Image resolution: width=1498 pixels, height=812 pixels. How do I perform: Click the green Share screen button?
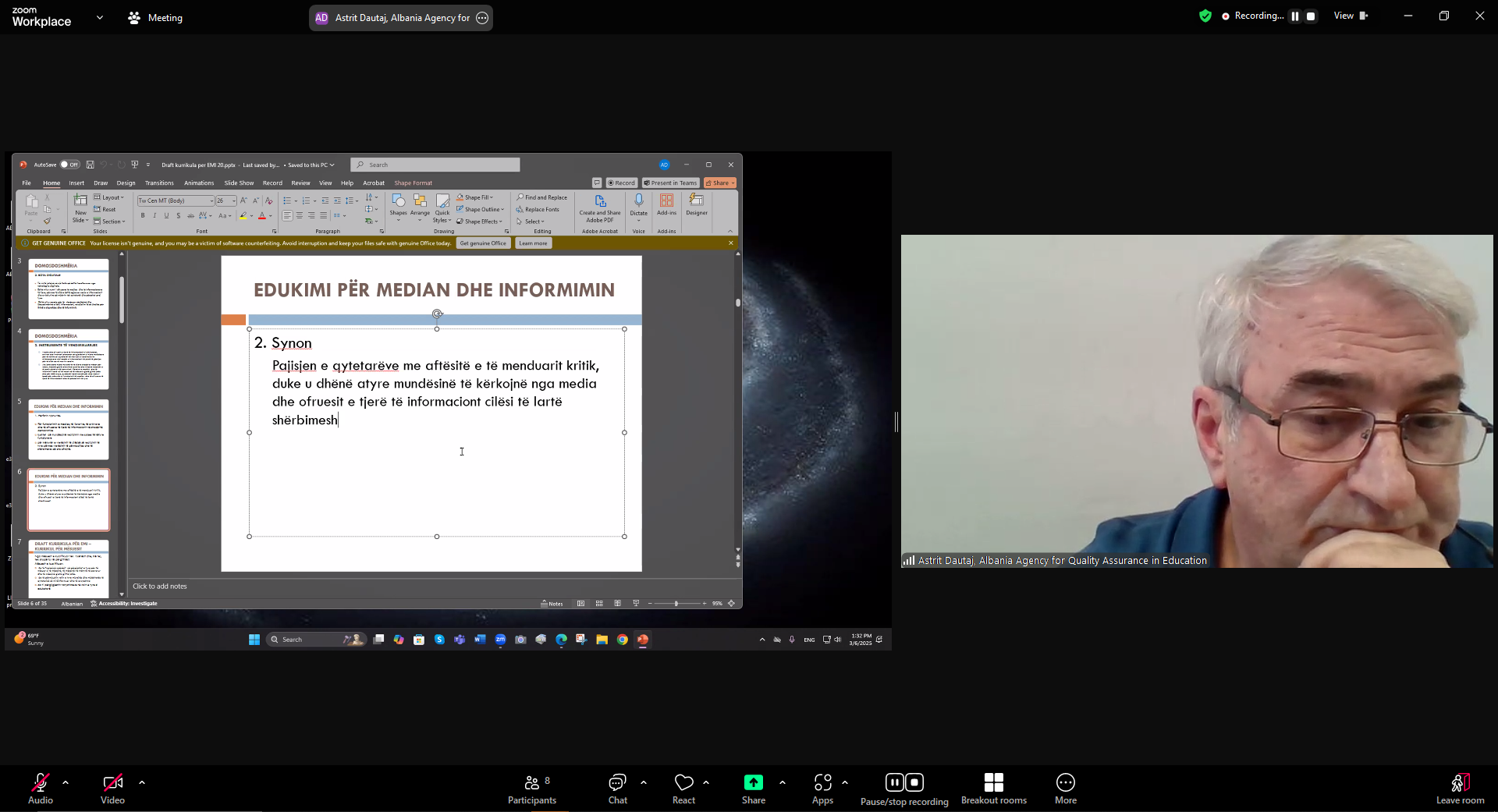pyautogui.click(x=754, y=788)
